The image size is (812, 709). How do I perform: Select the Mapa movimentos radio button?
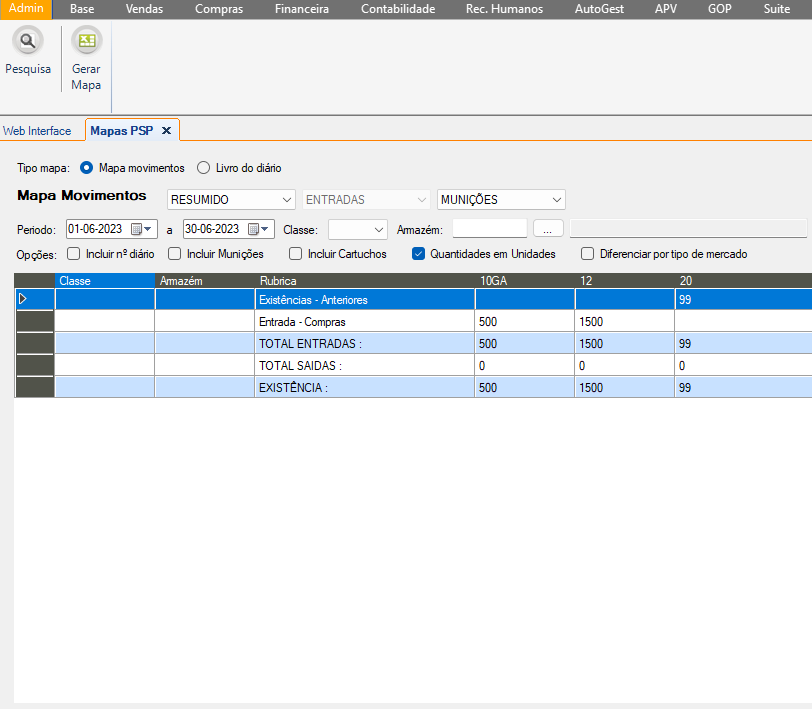click(x=86, y=168)
